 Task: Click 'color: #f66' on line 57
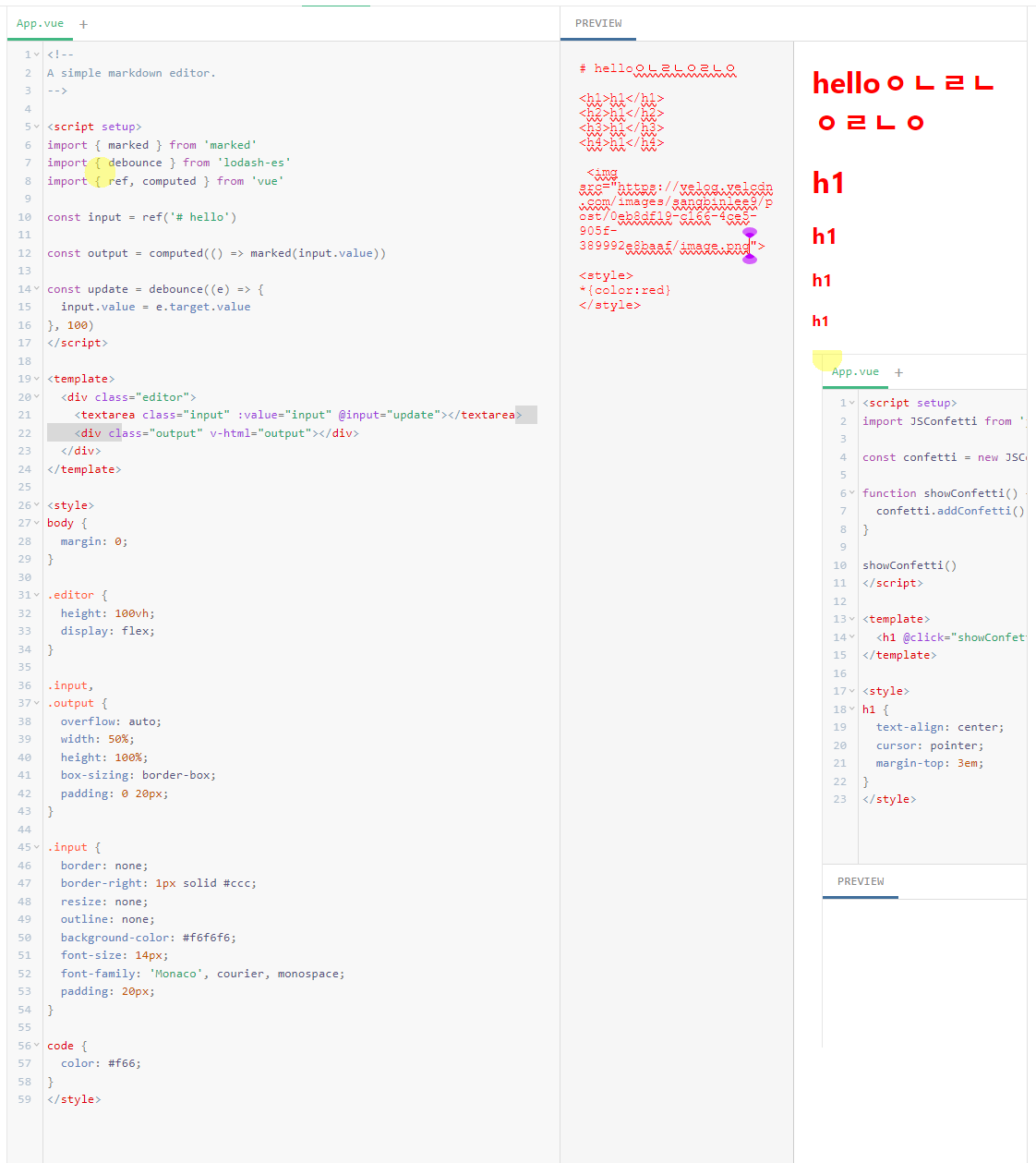pyautogui.click(x=101, y=1063)
